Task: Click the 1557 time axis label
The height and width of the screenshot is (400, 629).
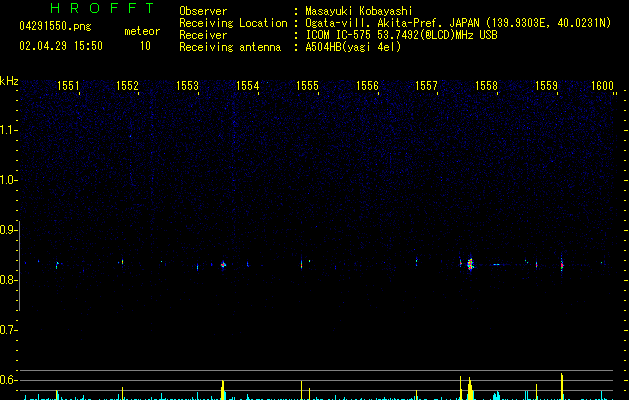Action: pyautogui.click(x=426, y=86)
